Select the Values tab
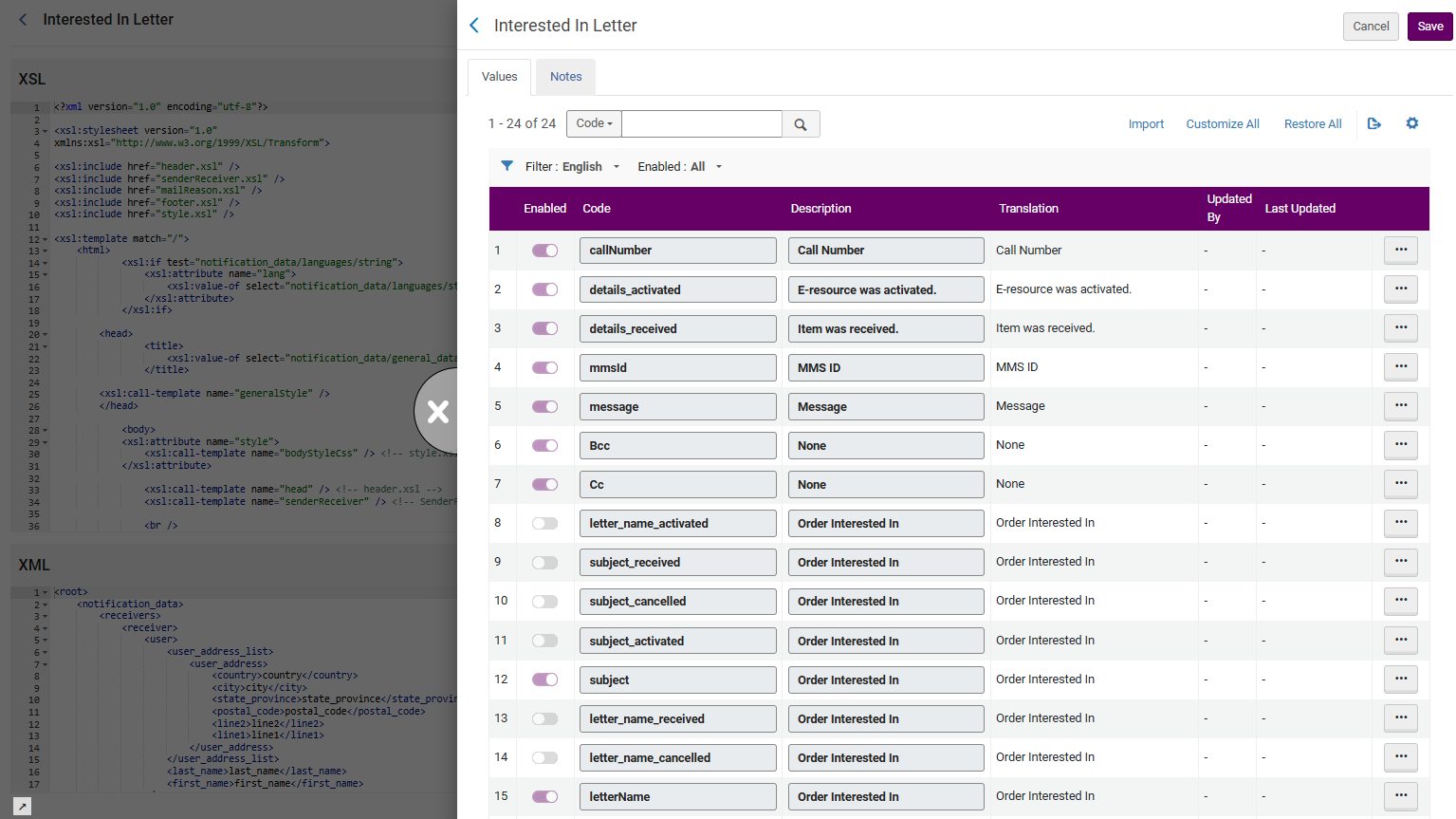This screenshot has height=819, width=1456. (500, 77)
